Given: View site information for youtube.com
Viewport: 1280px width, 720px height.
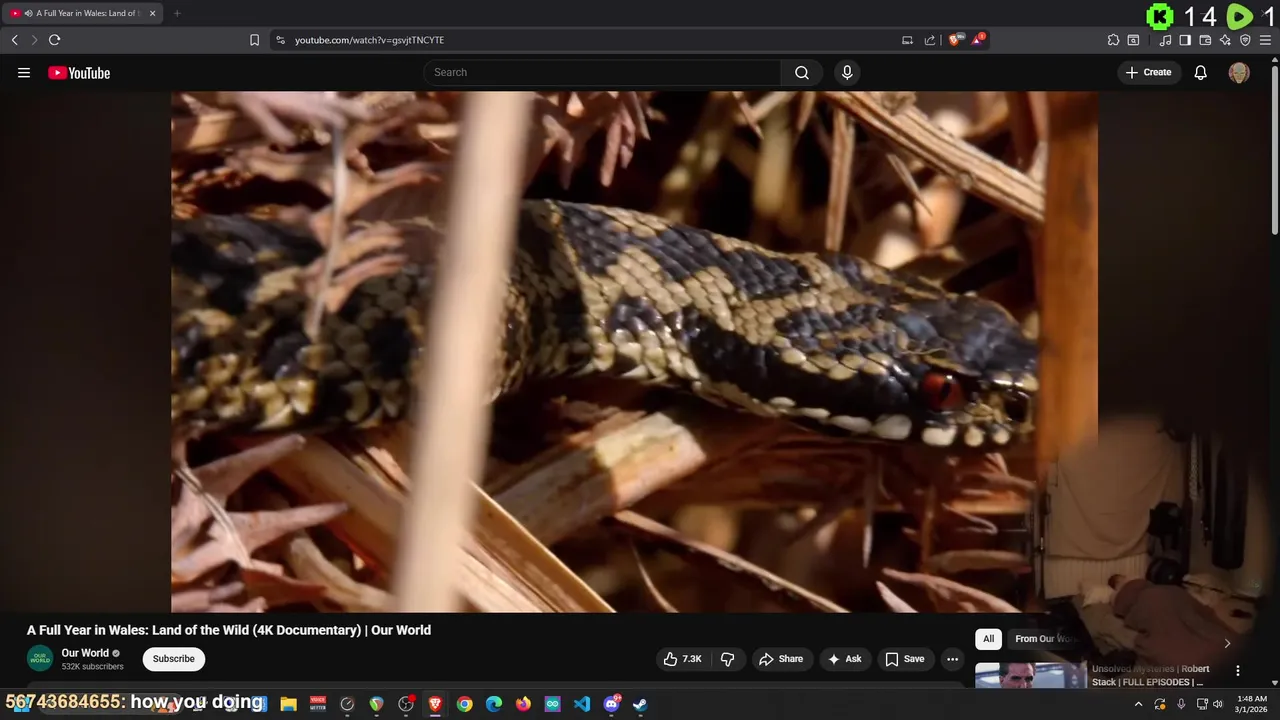Looking at the screenshot, I should 280,40.
